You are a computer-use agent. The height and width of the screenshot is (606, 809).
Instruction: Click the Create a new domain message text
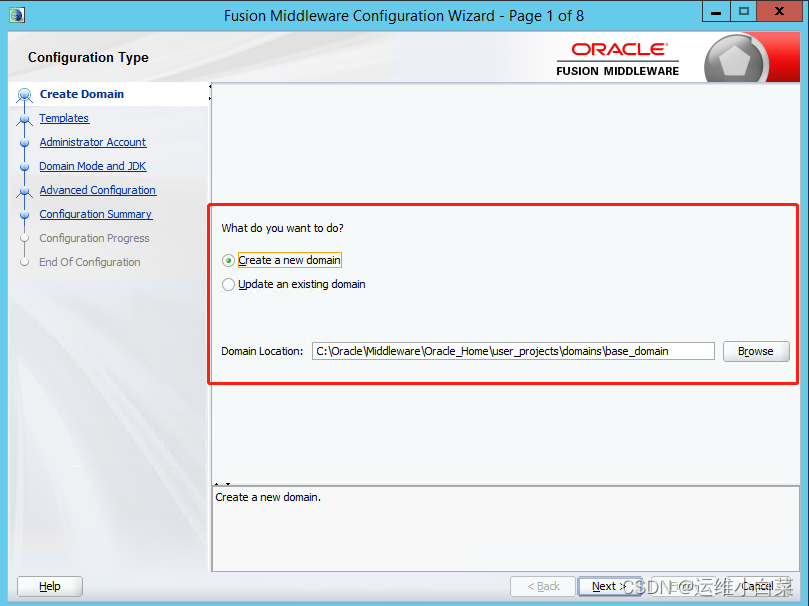click(268, 497)
